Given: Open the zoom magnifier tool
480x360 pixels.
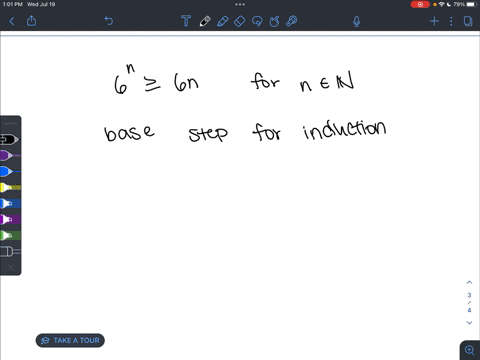Looking at the screenshot, I should tap(470, 350).
